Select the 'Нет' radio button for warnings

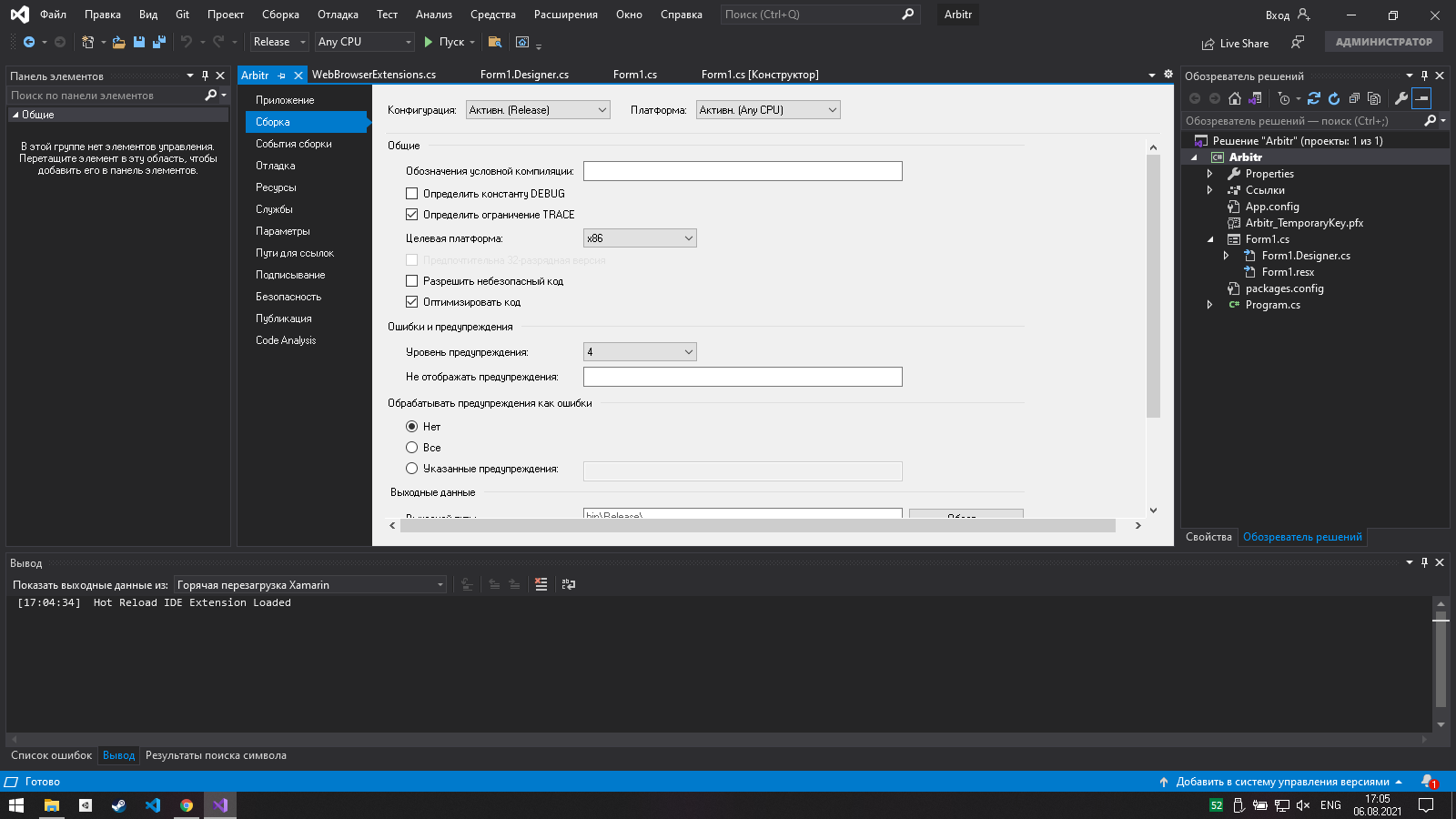(x=411, y=427)
